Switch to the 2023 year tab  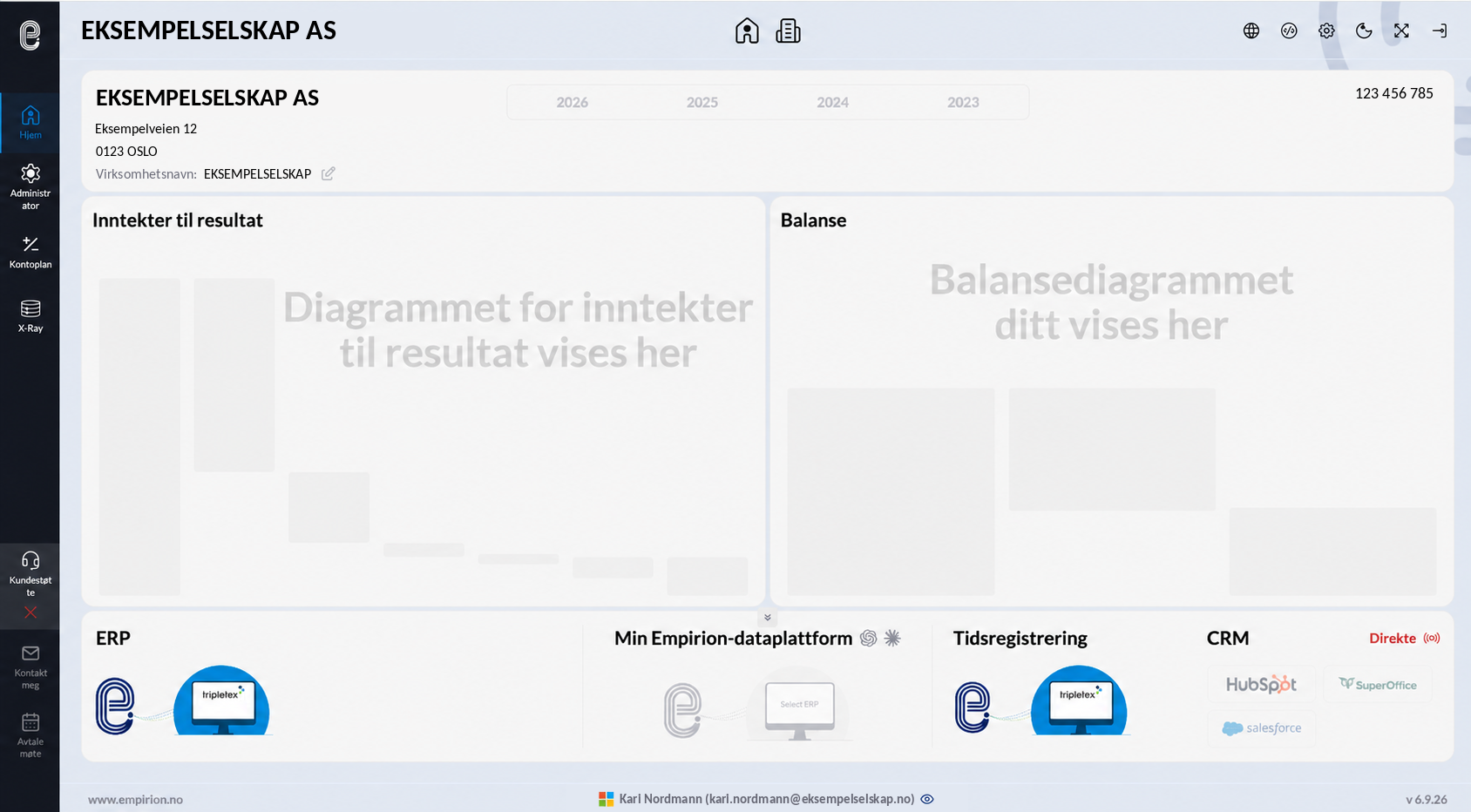(963, 102)
